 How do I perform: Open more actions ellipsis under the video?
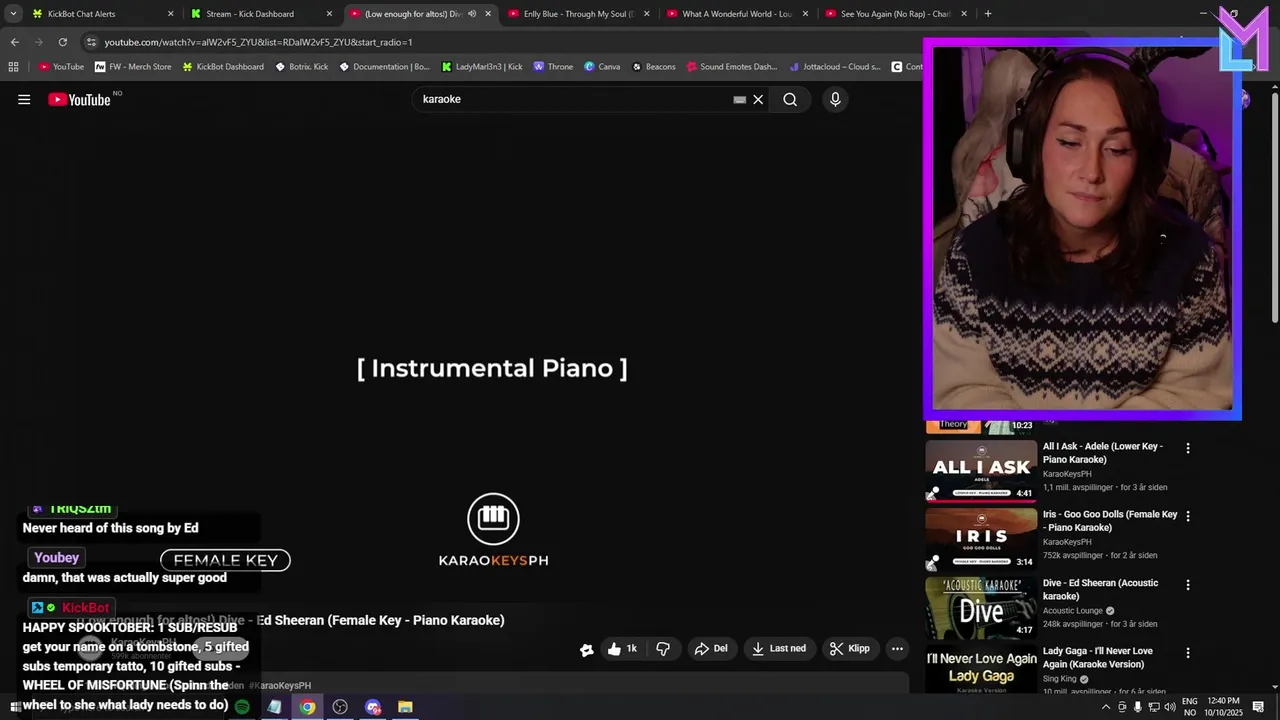point(897,648)
